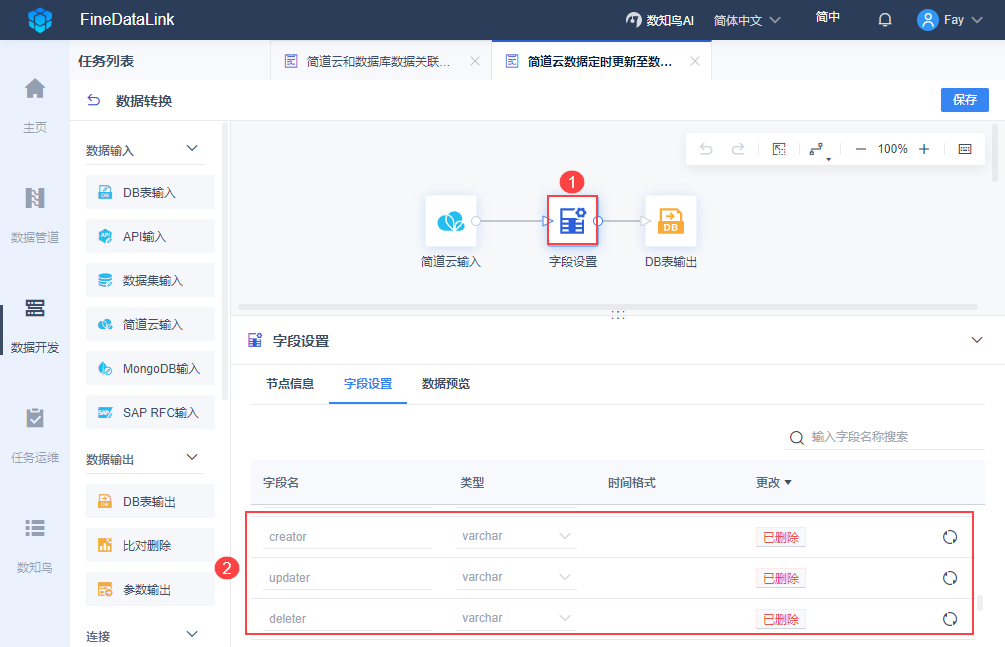Edit the updater field name input
1005x647 pixels.
(x=347, y=578)
